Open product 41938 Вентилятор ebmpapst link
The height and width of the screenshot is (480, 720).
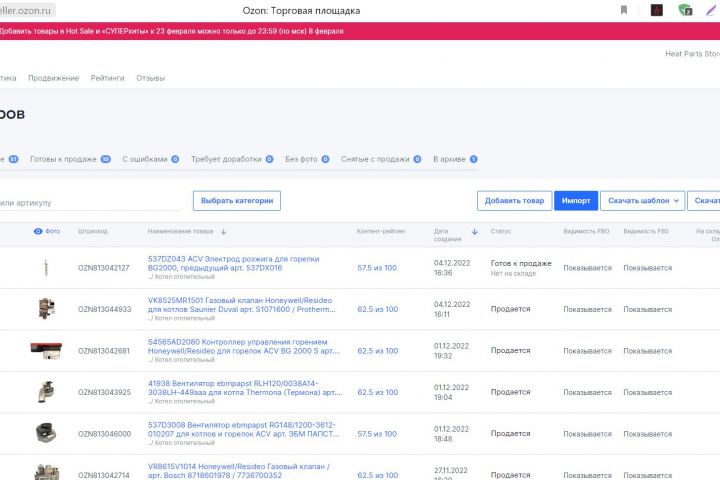[245, 388]
